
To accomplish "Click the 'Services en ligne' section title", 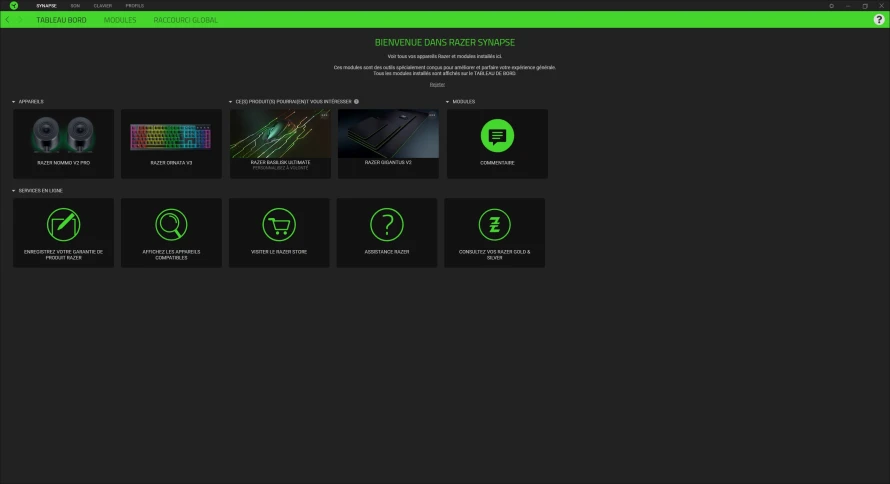I will tap(40, 191).
